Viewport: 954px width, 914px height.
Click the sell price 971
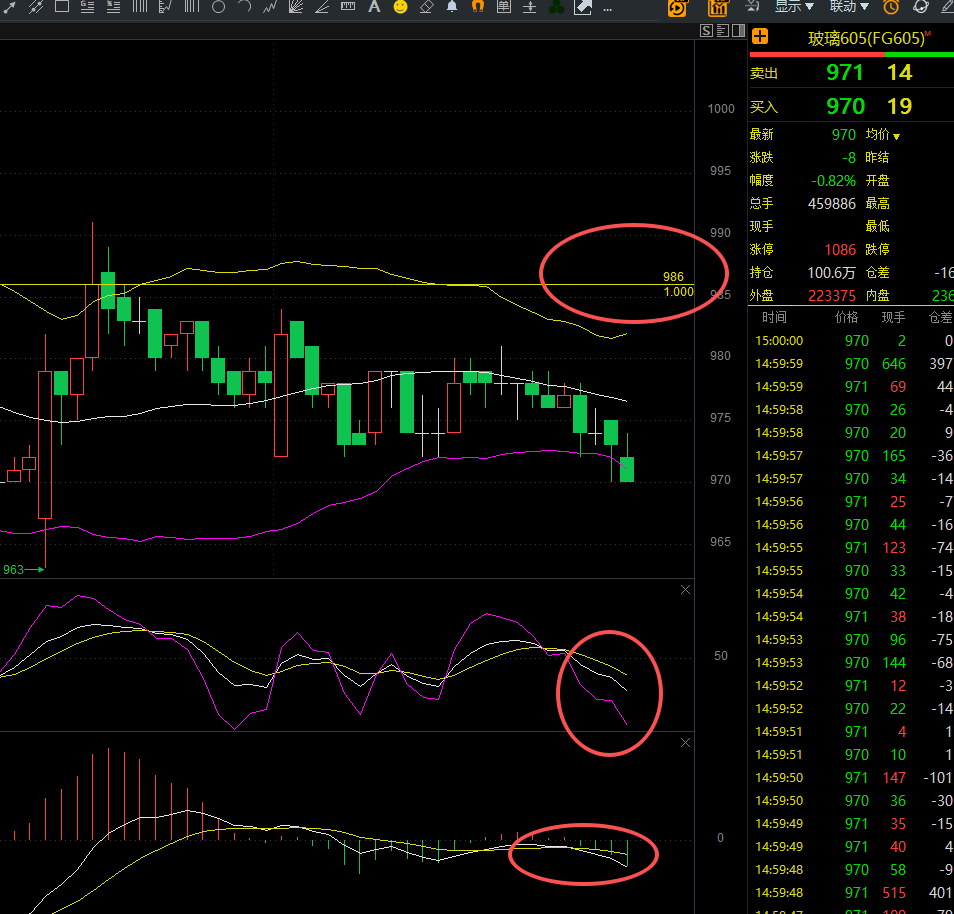click(x=844, y=72)
